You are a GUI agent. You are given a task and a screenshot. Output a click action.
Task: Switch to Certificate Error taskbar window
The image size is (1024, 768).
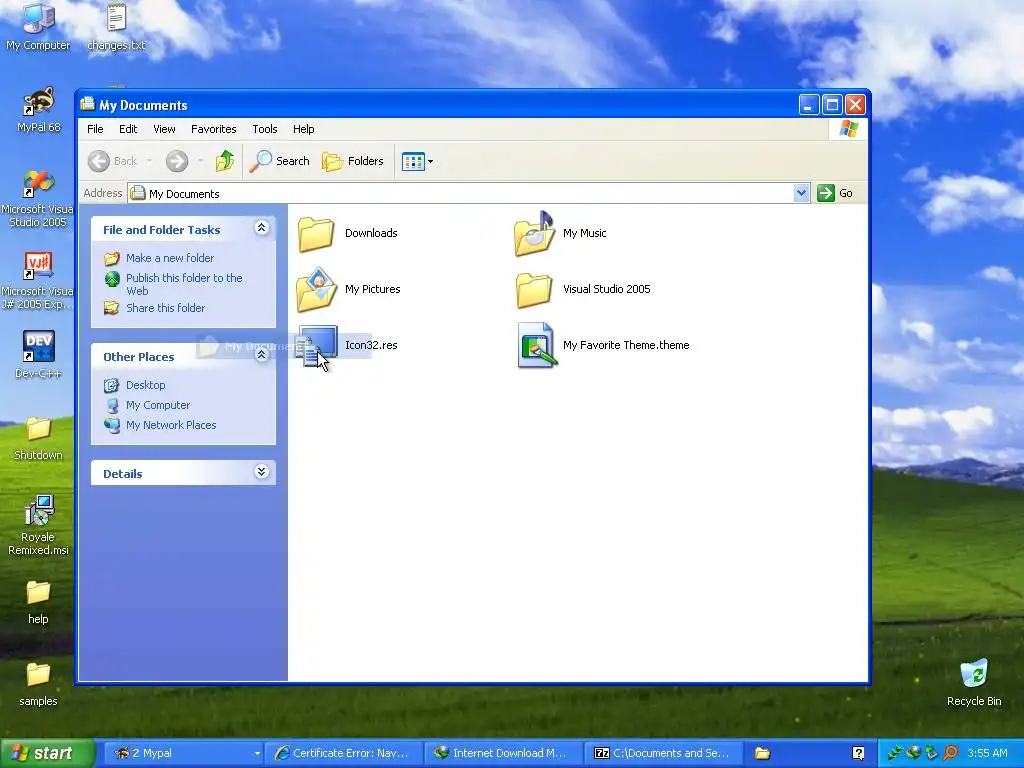[x=342, y=753]
